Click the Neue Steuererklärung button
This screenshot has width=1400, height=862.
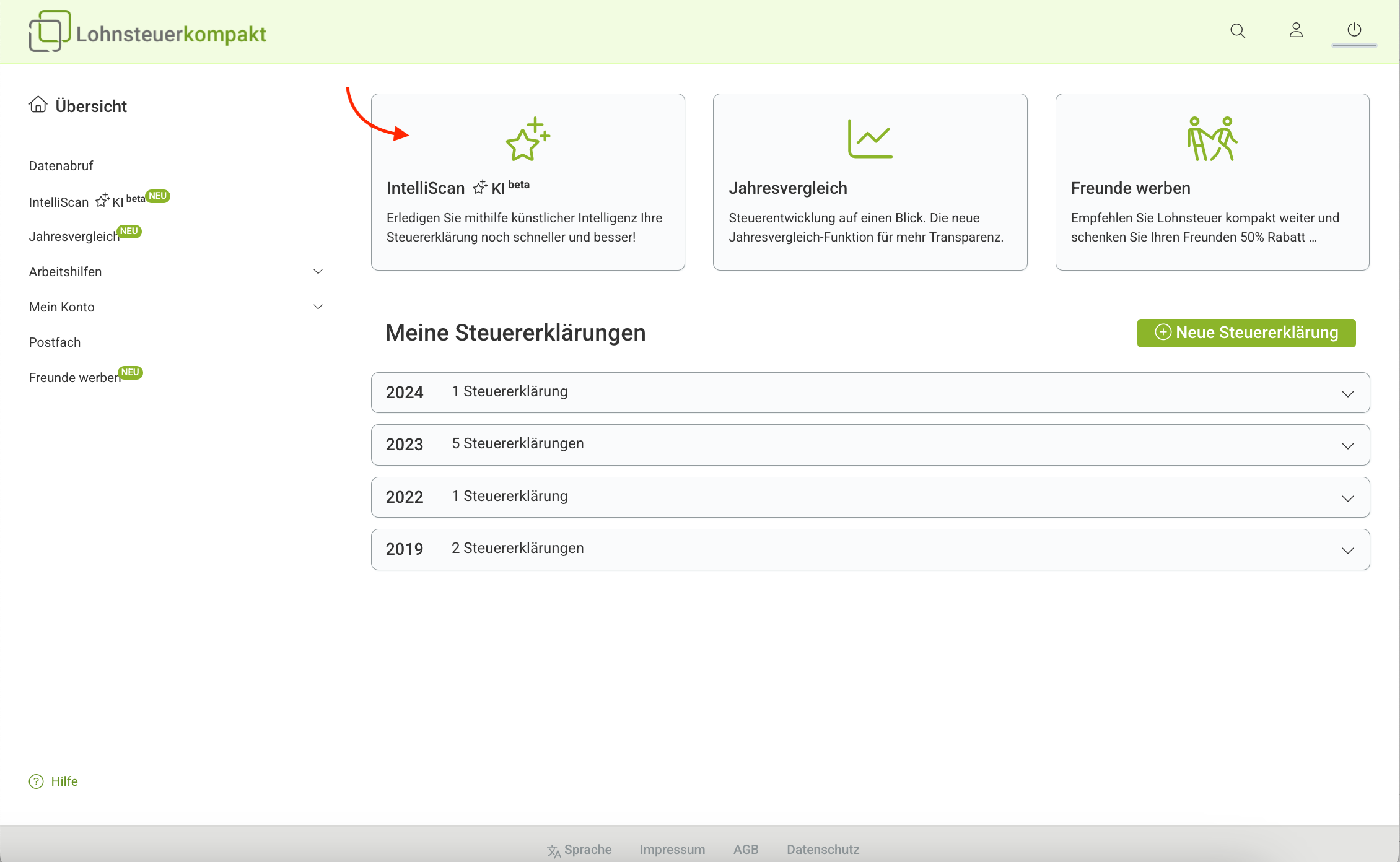[1246, 333]
